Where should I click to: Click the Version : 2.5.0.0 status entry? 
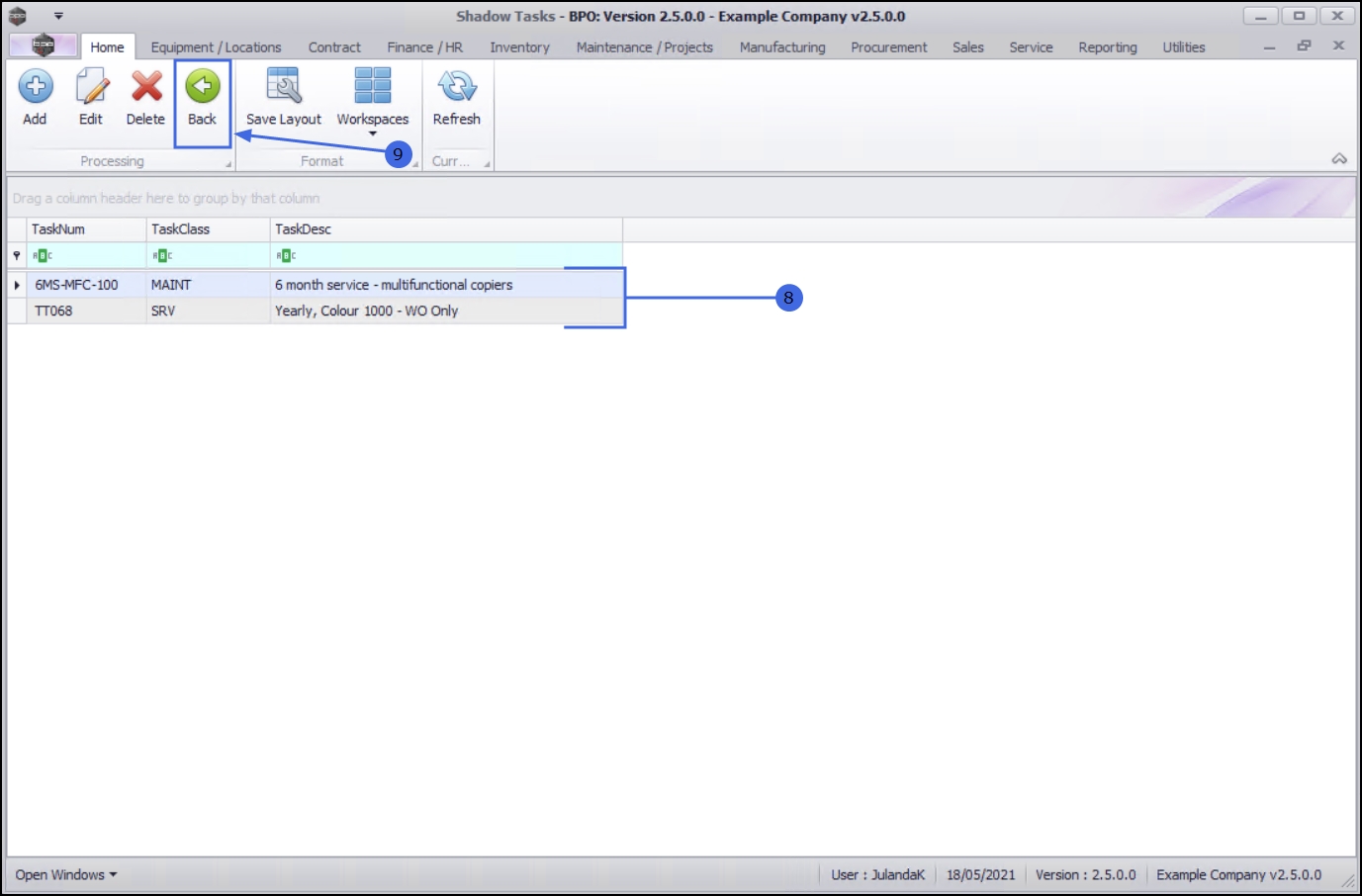click(x=1086, y=875)
